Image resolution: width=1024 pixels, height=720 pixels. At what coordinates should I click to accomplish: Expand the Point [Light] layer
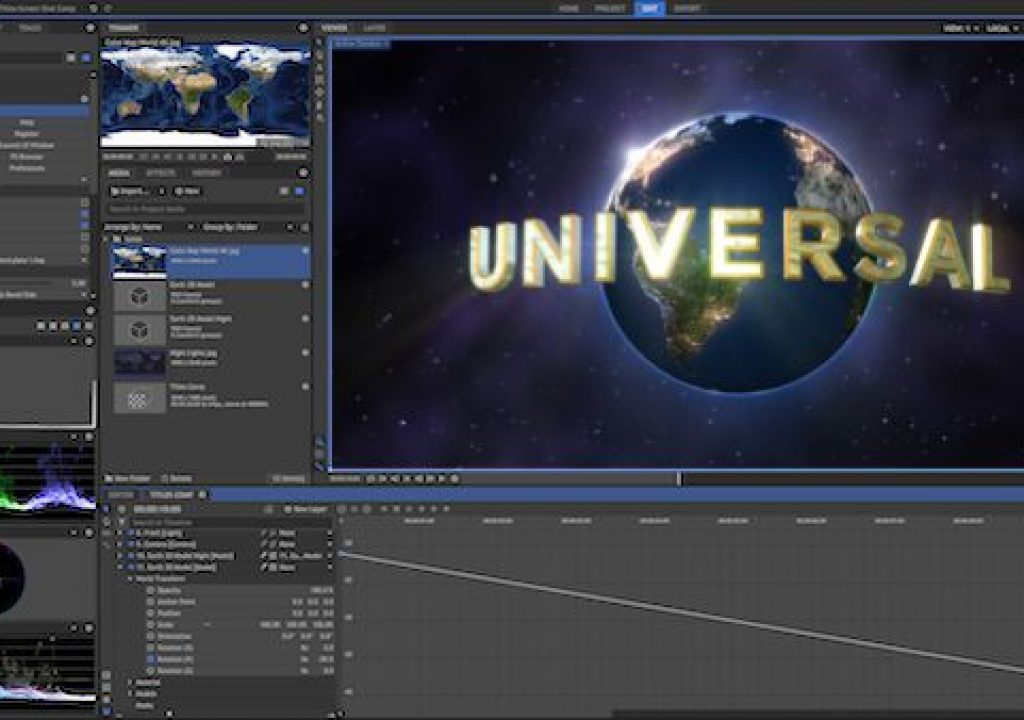click(120, 533)
